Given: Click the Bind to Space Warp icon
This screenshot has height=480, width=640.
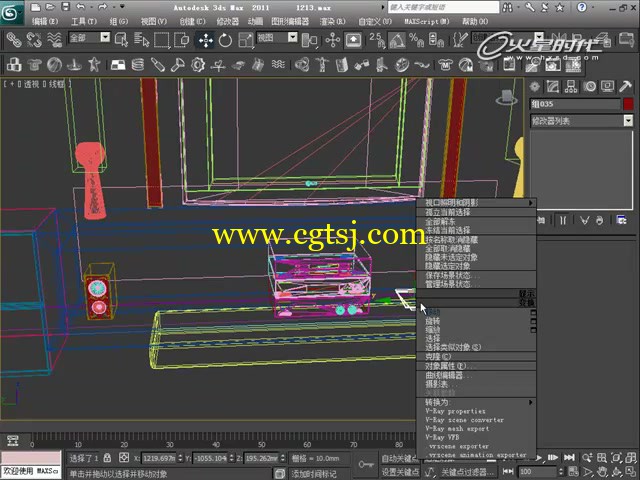Looking at the screenshot, I should [x=54, y=40].
